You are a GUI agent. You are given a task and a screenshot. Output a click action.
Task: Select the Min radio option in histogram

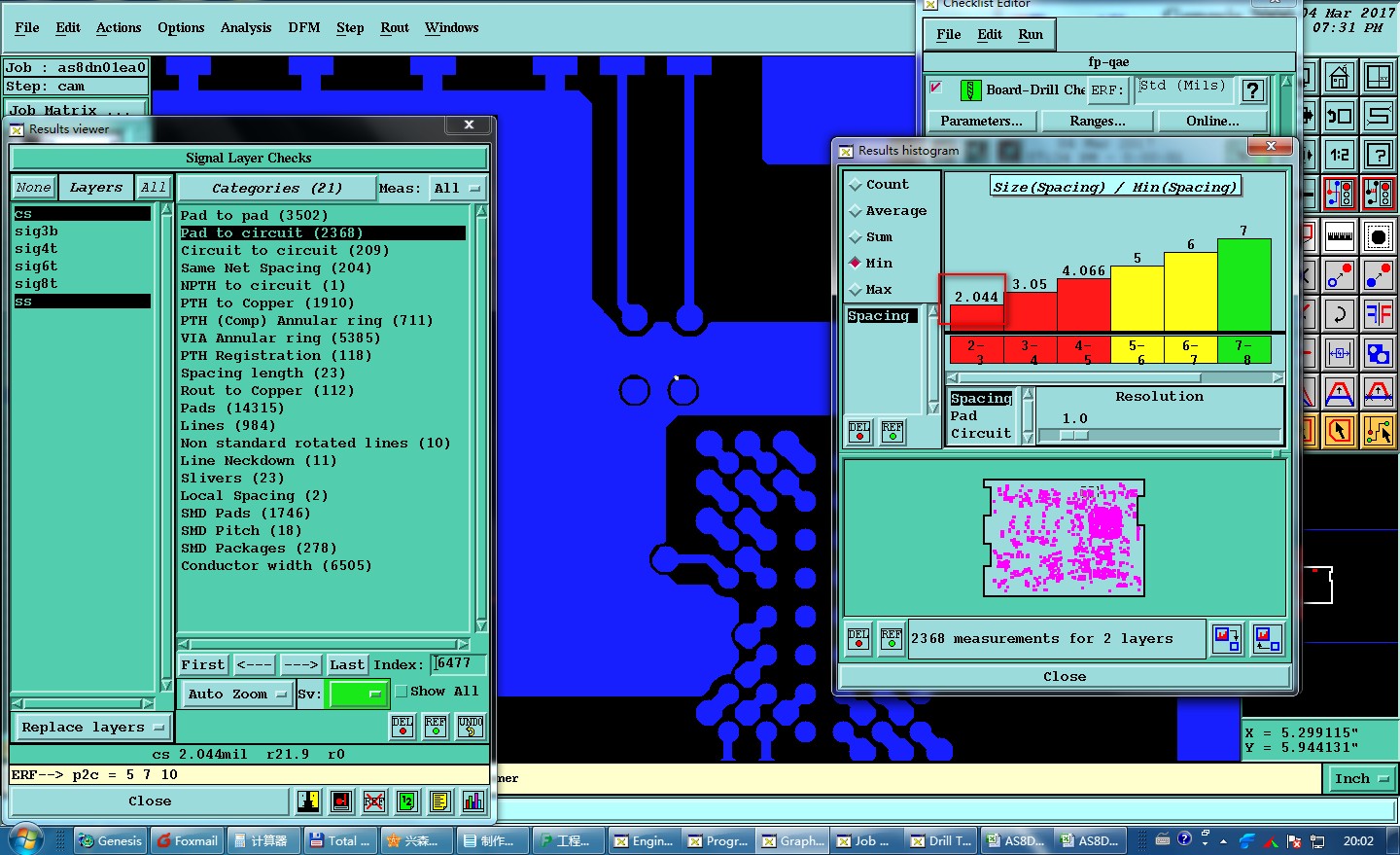tap(871, 263)
